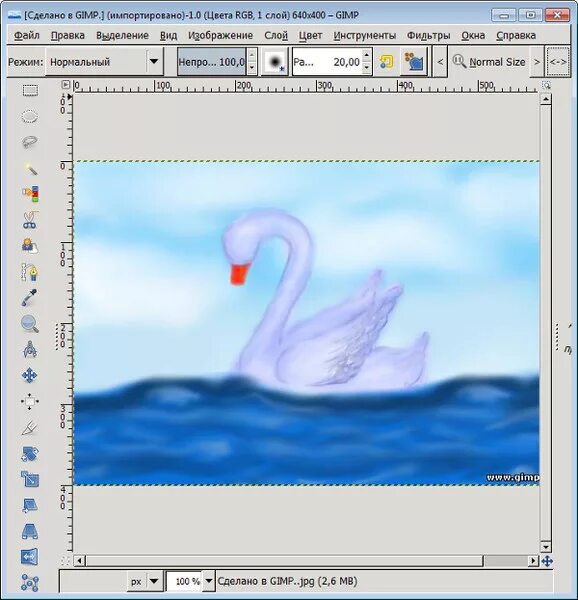Click the previous toolbar page '<' button
The image size is (578, 600).
click(440, 62)
